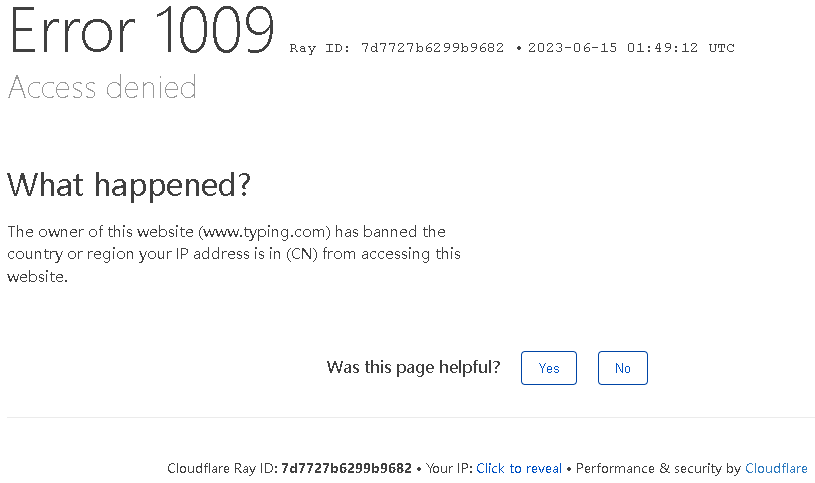Select the Ray ID next to the error title

coord(397,48)
